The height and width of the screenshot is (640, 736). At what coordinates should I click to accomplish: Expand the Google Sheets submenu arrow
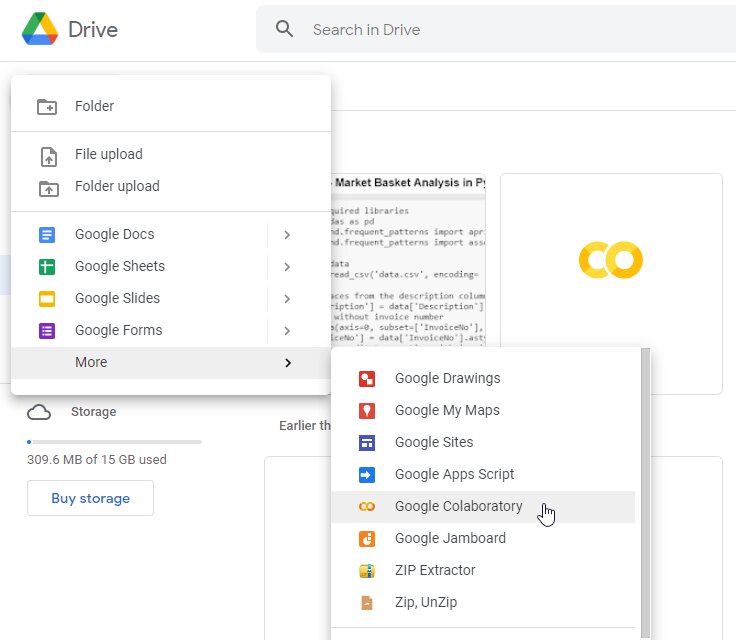(287, 266)
